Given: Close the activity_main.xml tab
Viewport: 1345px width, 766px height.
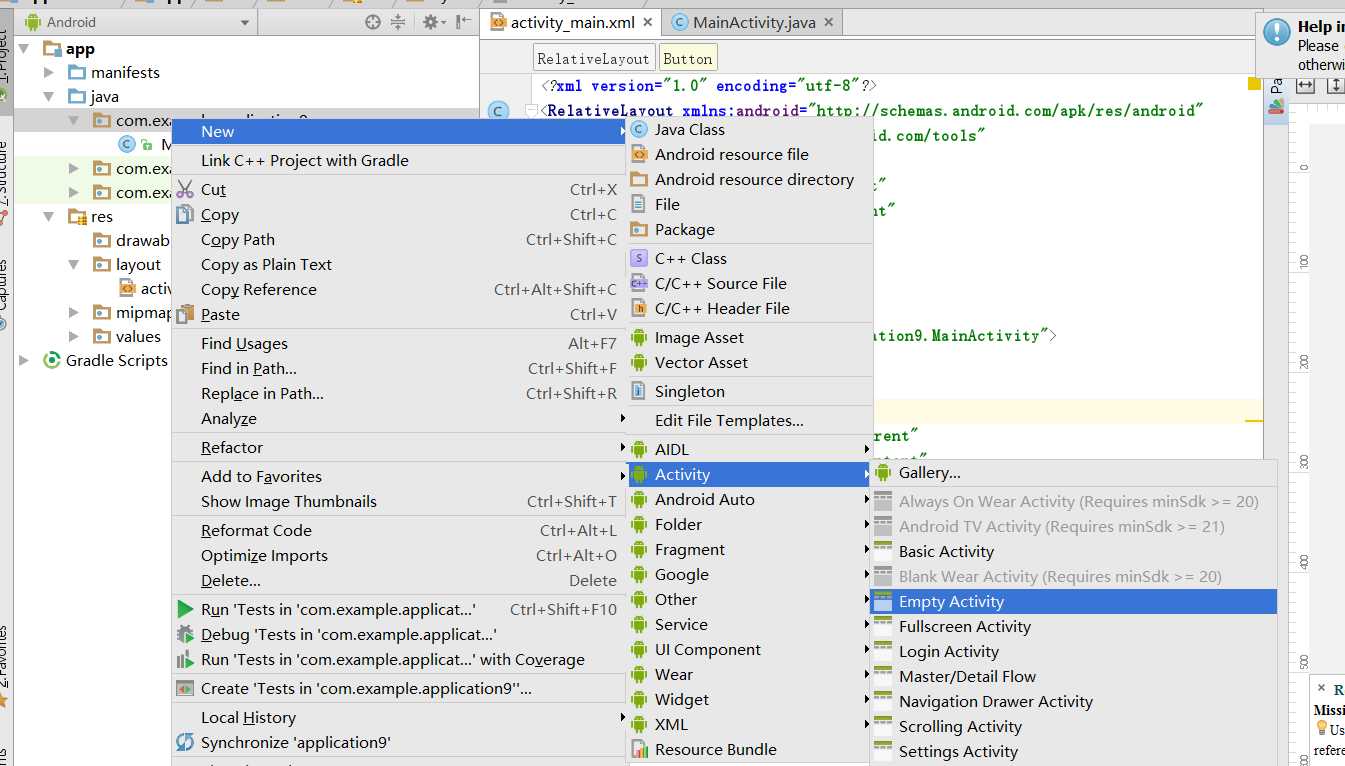Looking at the screenshot, I should pyautogui.click(x=647, y=22).
